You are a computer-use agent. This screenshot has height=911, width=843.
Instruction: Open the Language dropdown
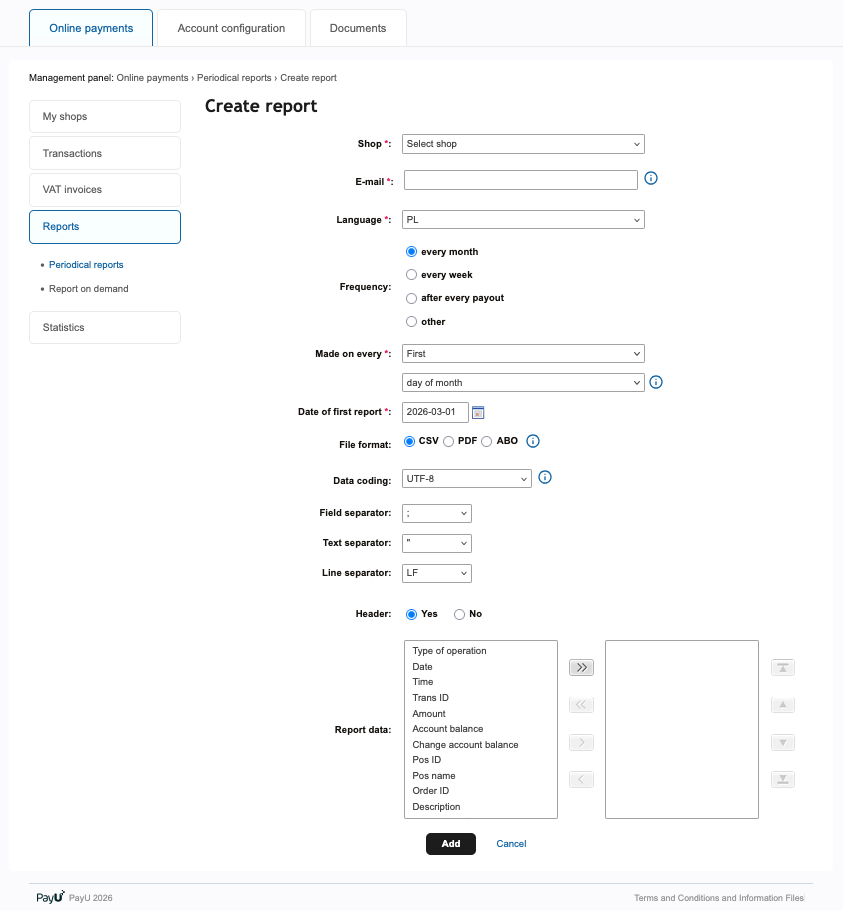523,219
